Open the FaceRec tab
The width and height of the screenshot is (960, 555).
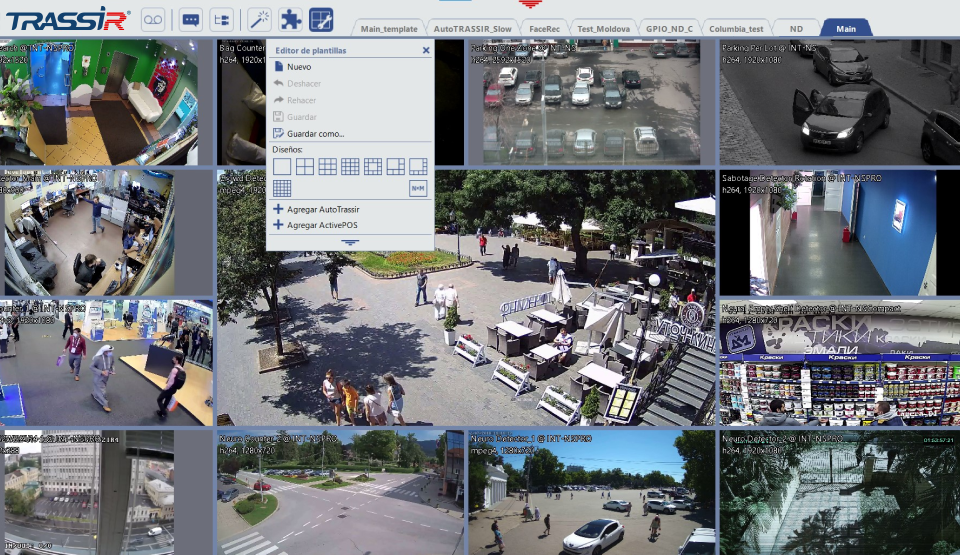pos(543,29)
